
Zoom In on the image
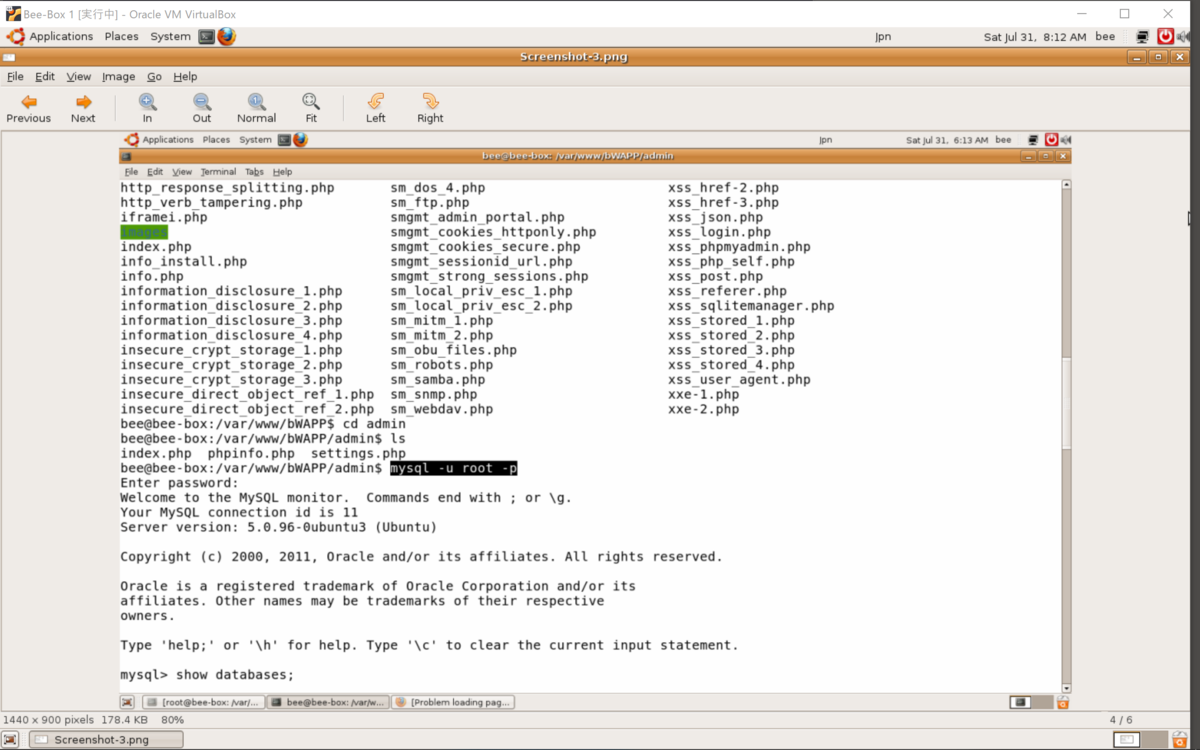(147, 108)
